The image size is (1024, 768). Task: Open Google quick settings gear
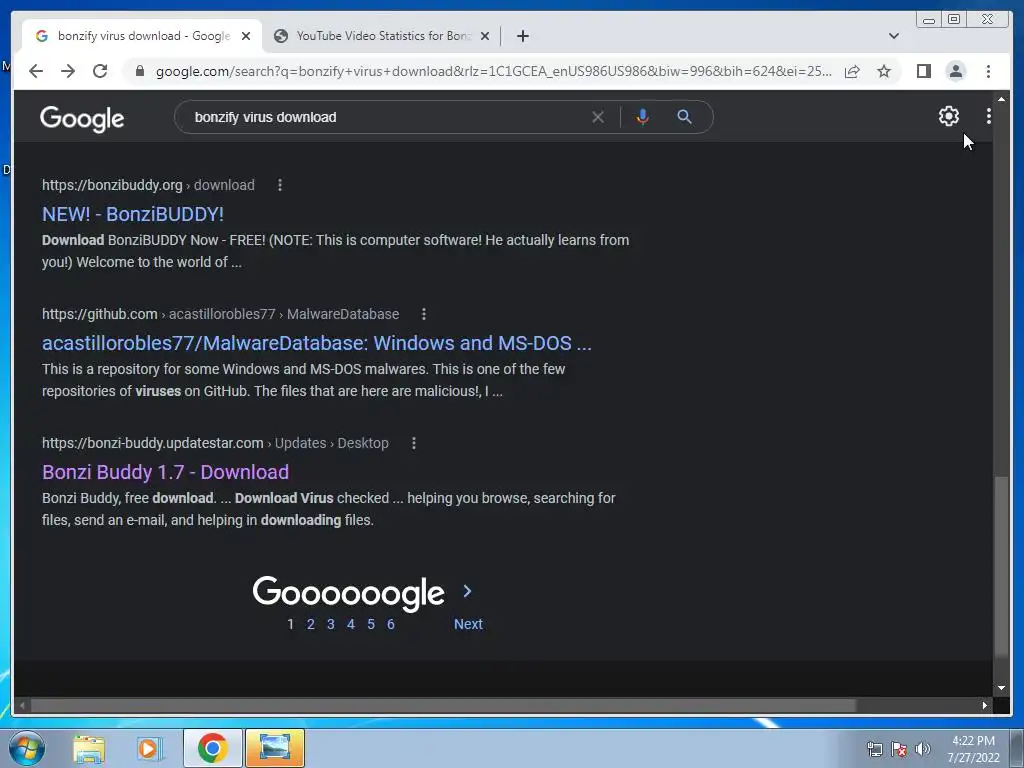(x=948, y=116)
